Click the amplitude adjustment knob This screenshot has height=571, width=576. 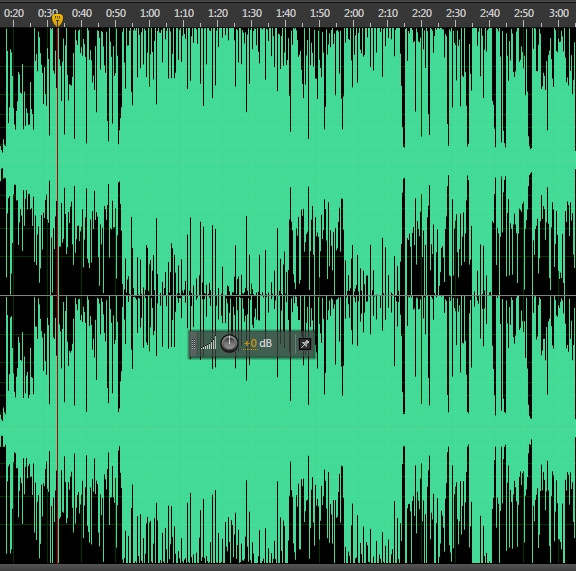(229, 344)
